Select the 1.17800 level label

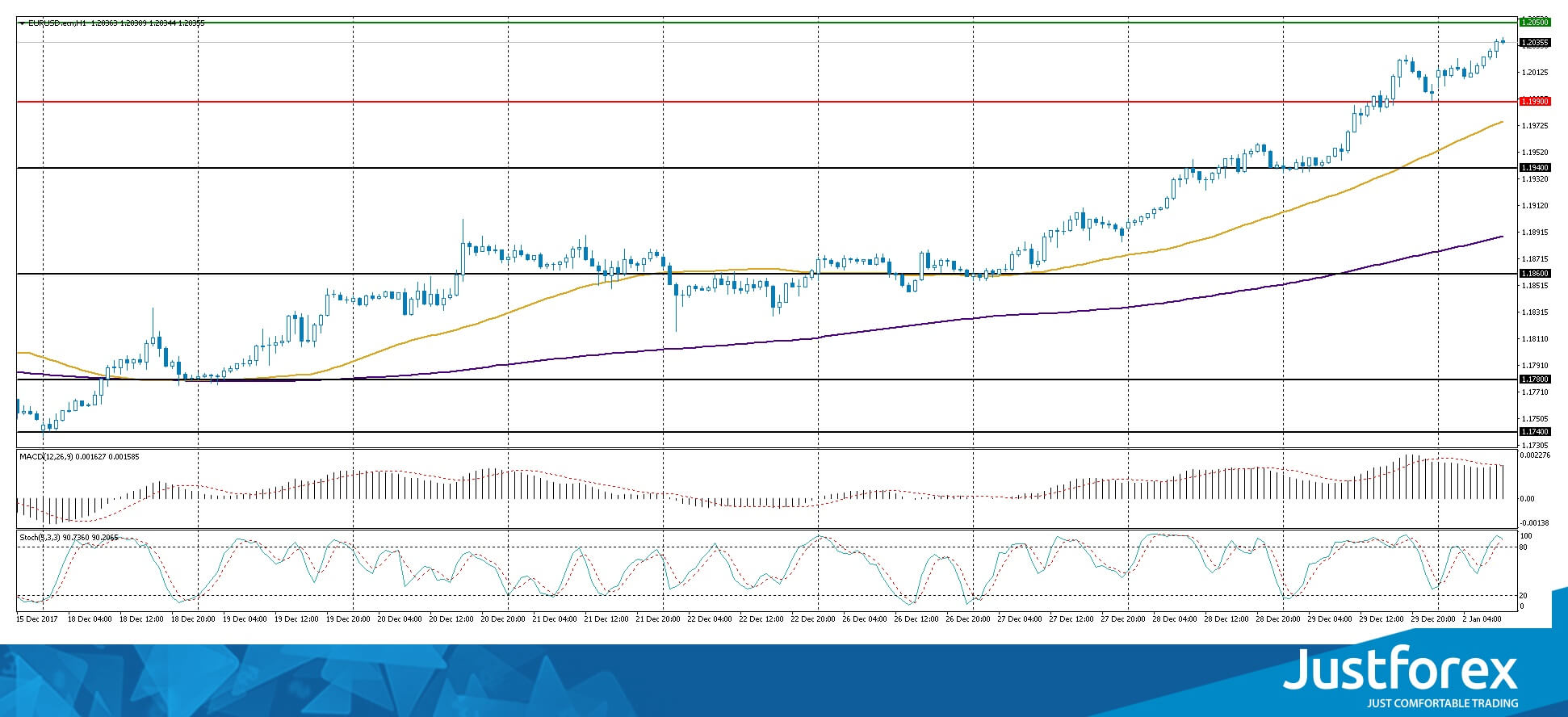1534,379
